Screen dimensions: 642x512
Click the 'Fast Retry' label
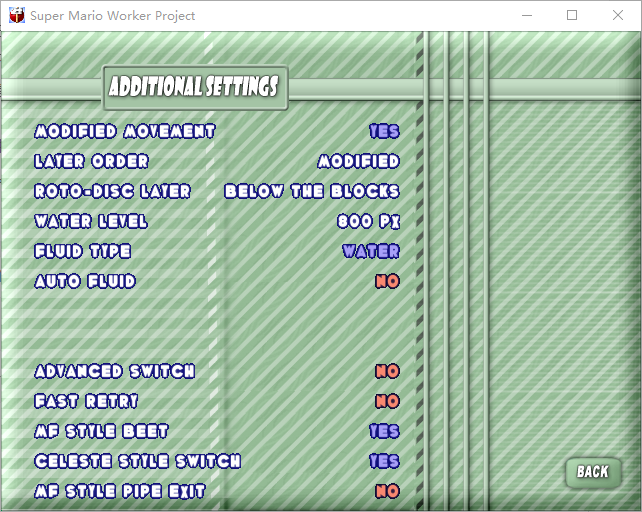(x=86, y=401)
